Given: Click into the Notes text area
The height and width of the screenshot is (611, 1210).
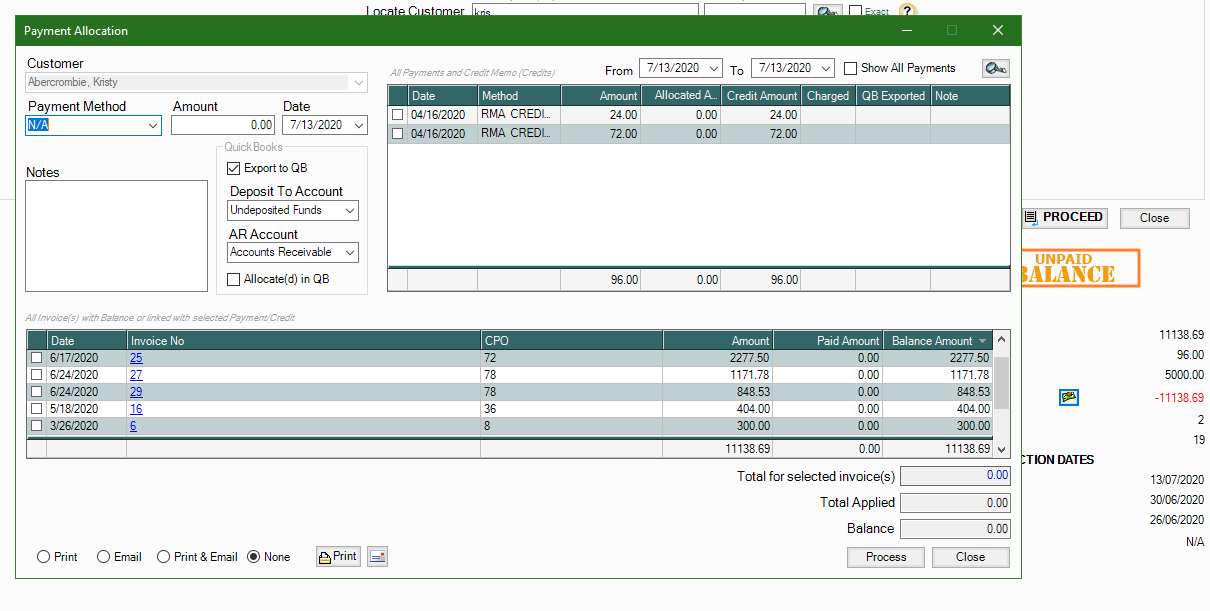Looking at the screenshot, I should (x=116, y=236).
